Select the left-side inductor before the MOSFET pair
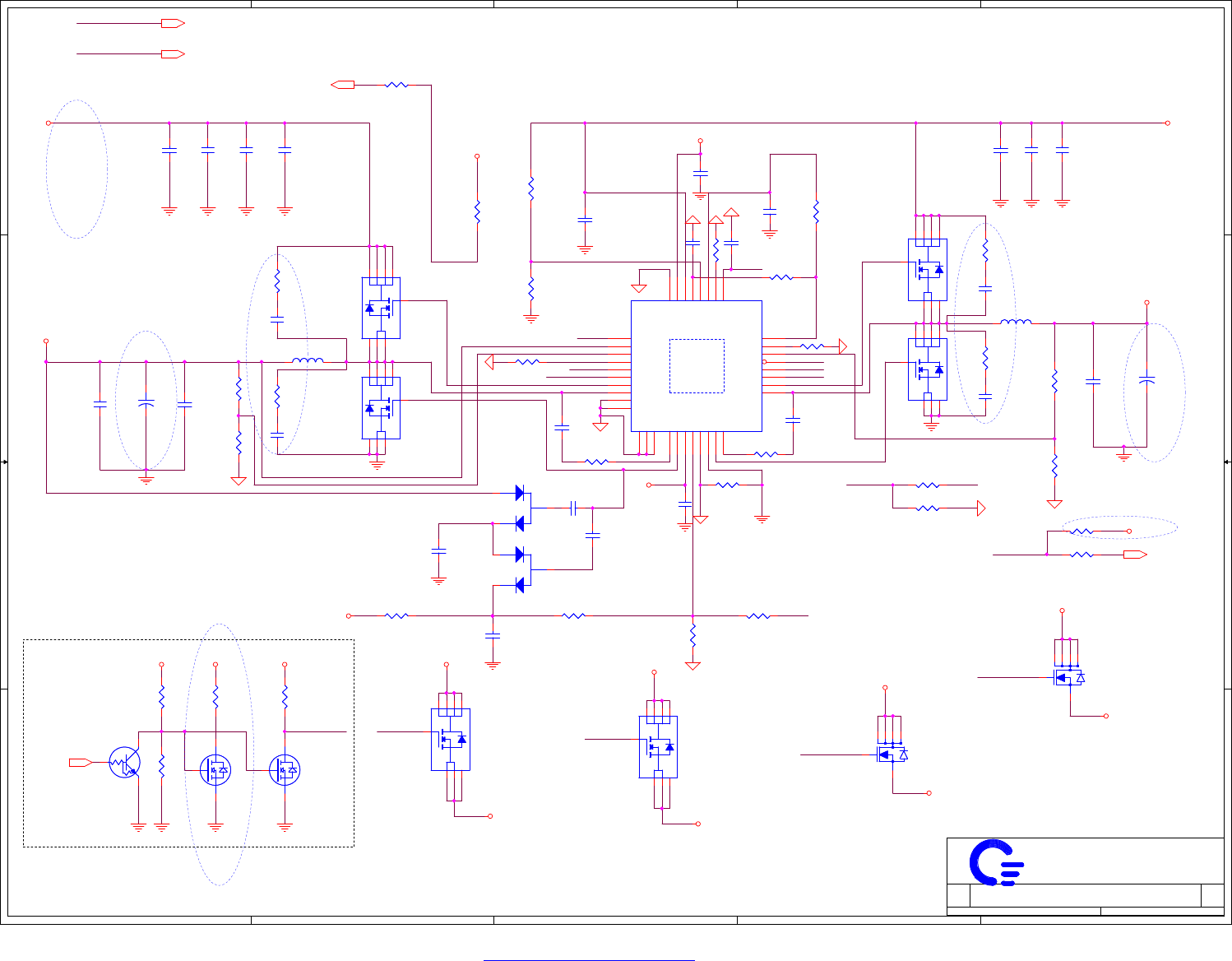This screenshot has width=1232, height=961. click(x=308, y=360)
